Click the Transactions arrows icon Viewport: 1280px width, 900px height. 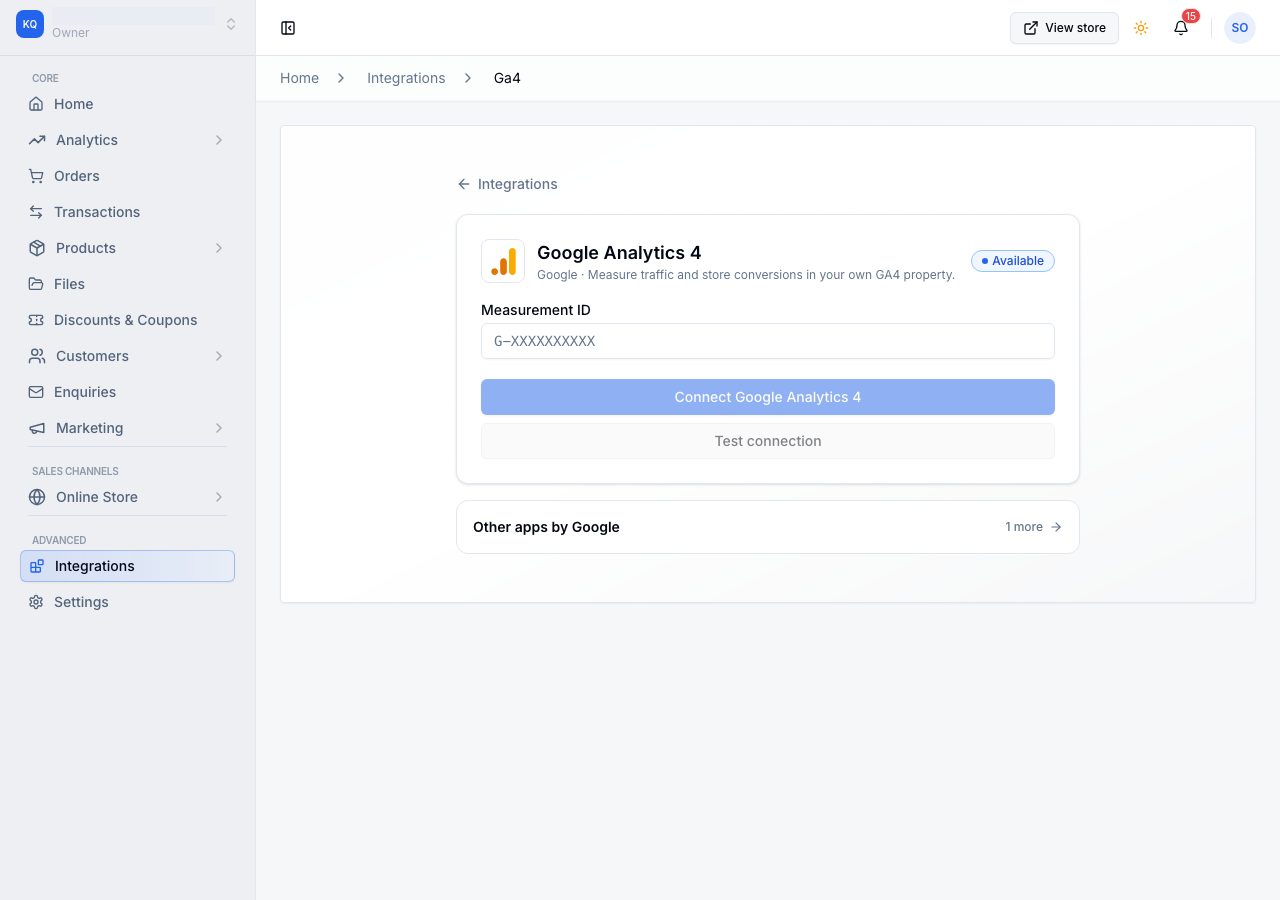(x=36, y=212)
